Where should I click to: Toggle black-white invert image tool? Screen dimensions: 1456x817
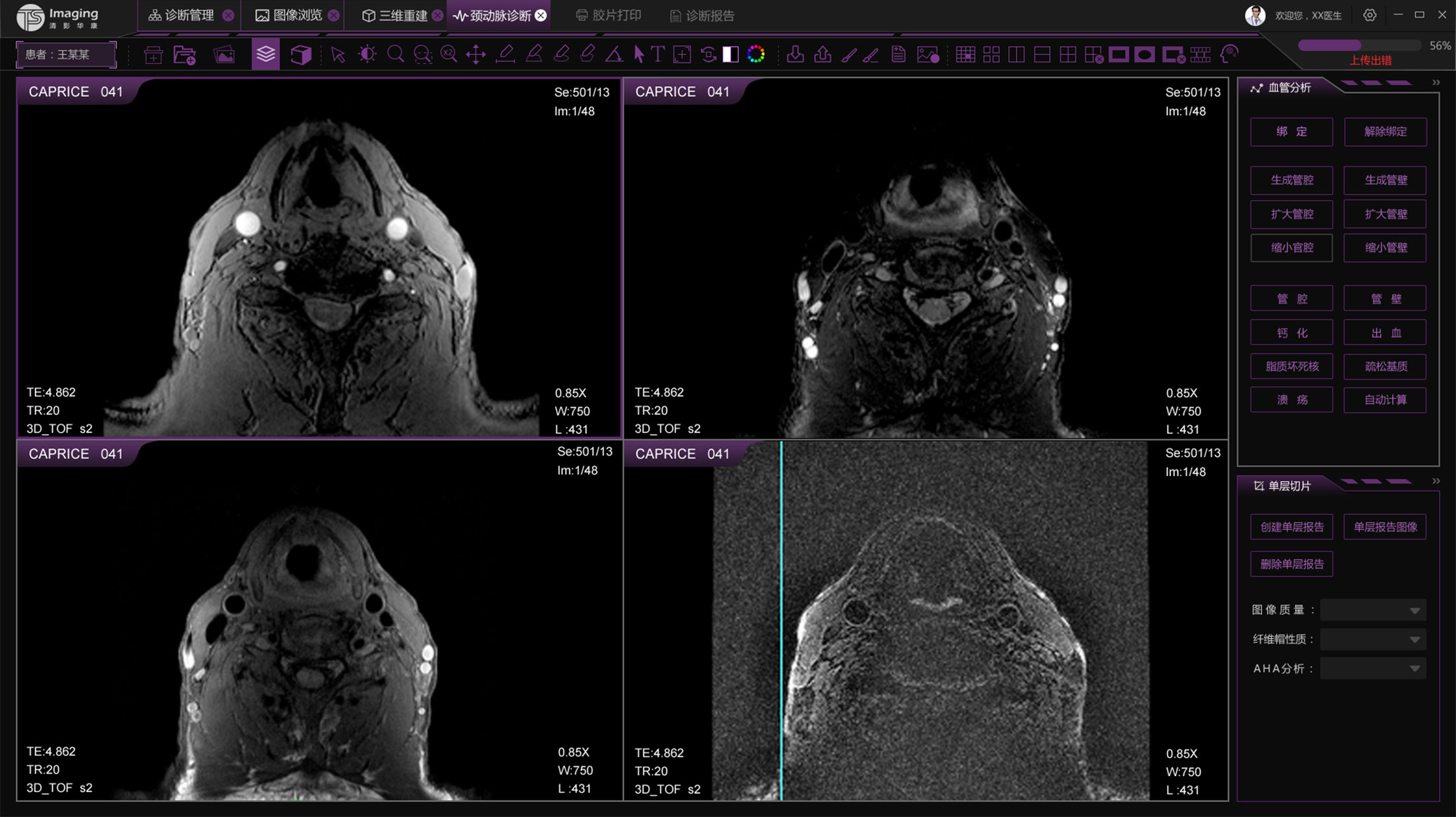[x=730, y=54]
